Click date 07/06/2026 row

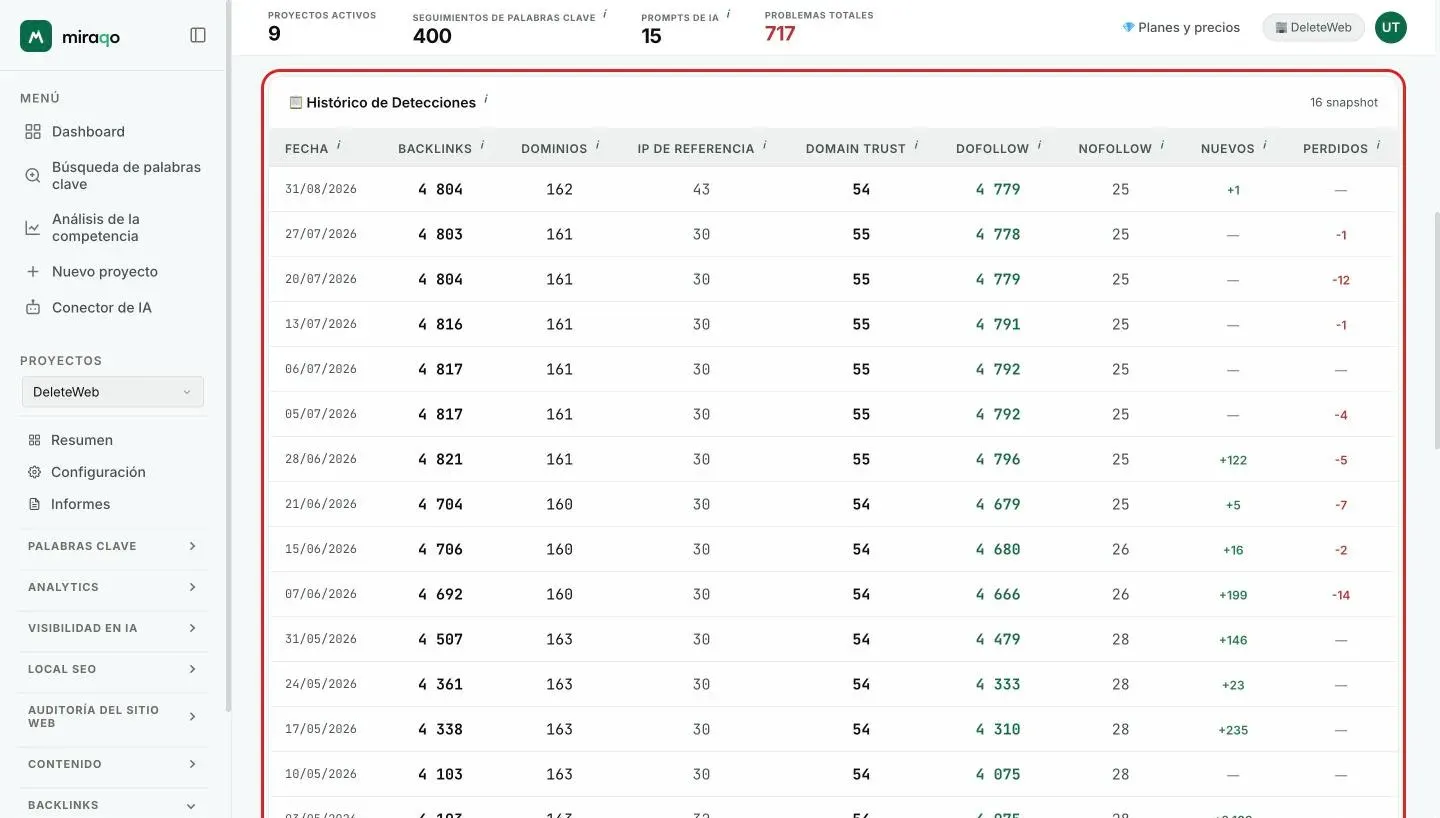click(321, 594)
